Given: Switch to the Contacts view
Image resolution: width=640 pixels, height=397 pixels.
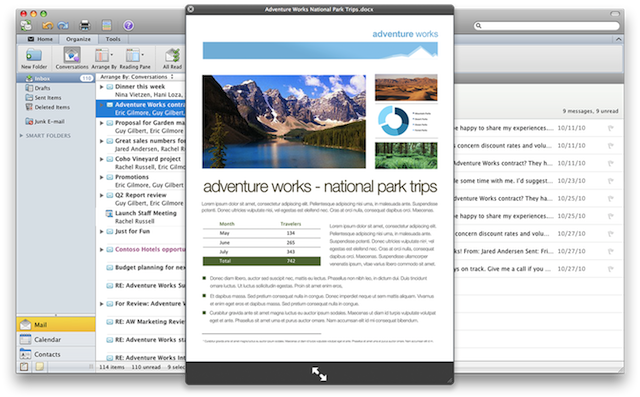Looking at the screenshot, I should 56,354.
